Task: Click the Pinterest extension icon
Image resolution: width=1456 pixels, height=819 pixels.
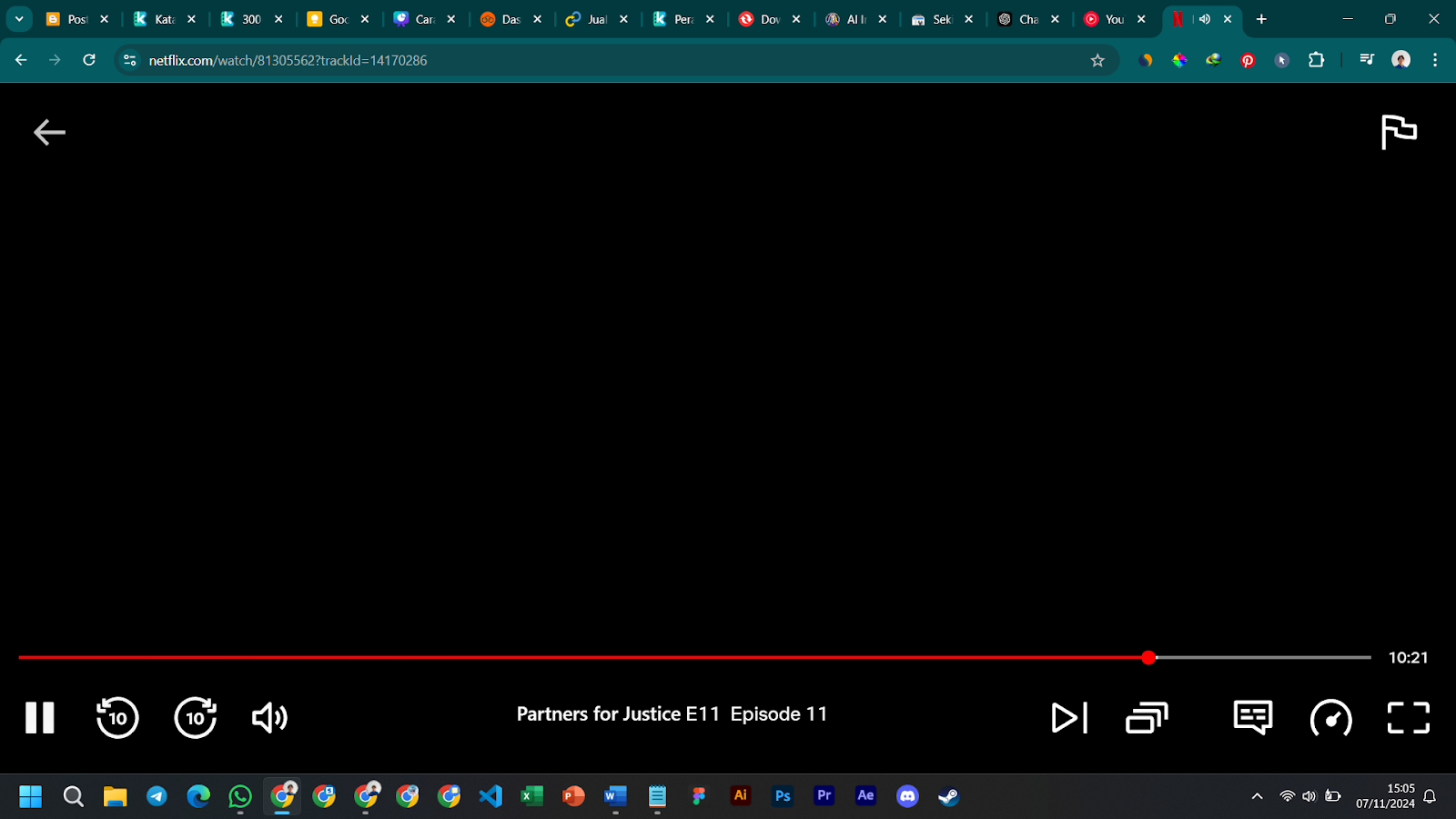Action: point(1248,60)
